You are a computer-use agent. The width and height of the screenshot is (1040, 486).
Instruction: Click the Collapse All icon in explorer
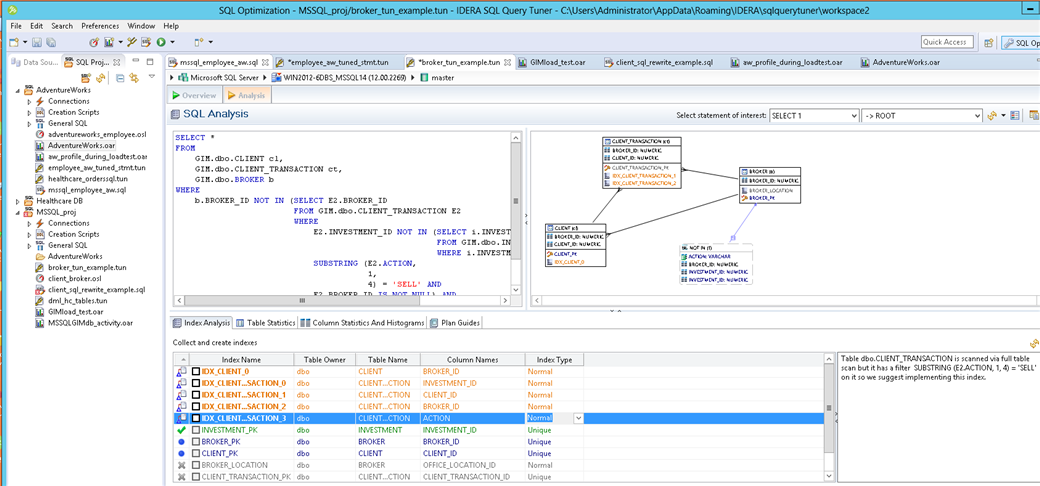click(x=120, y=78)
